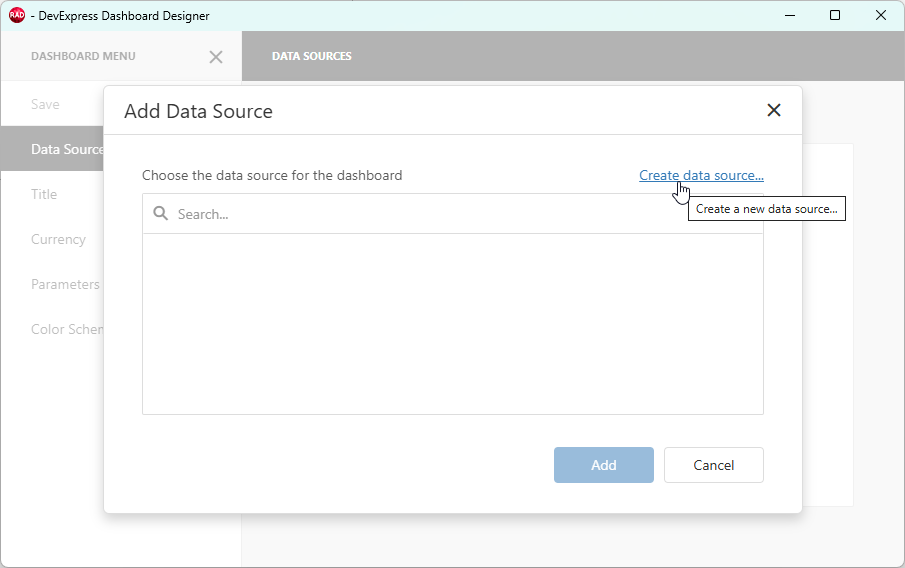Focus the Search input field
The image size is (905, 568).
coord(452,214)
